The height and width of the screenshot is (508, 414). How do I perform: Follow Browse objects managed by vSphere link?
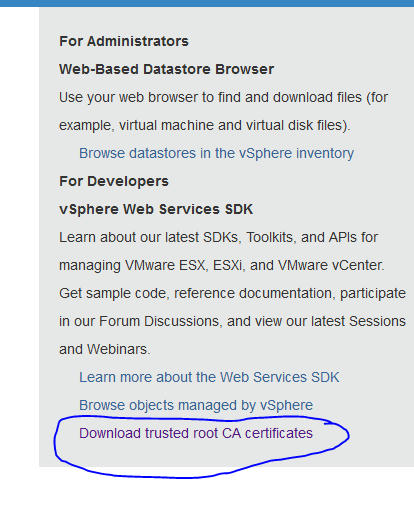click(x=196, y=406)
